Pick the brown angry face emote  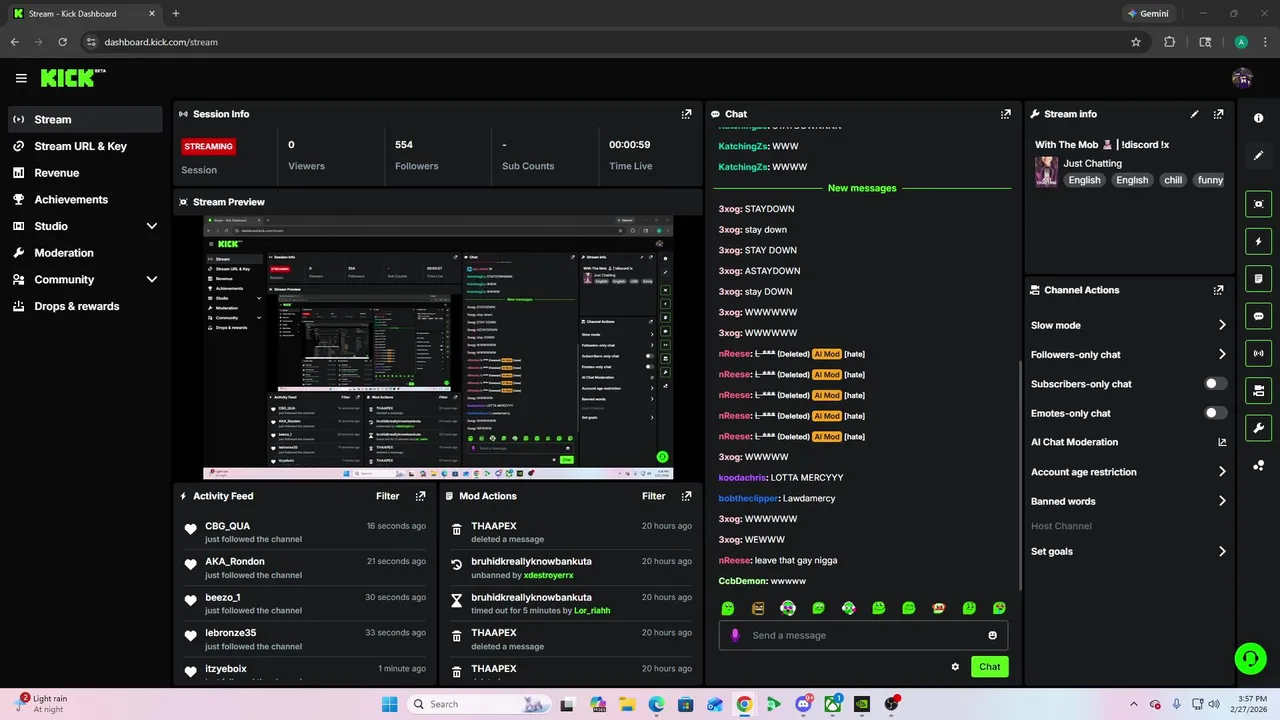point(758,608)
